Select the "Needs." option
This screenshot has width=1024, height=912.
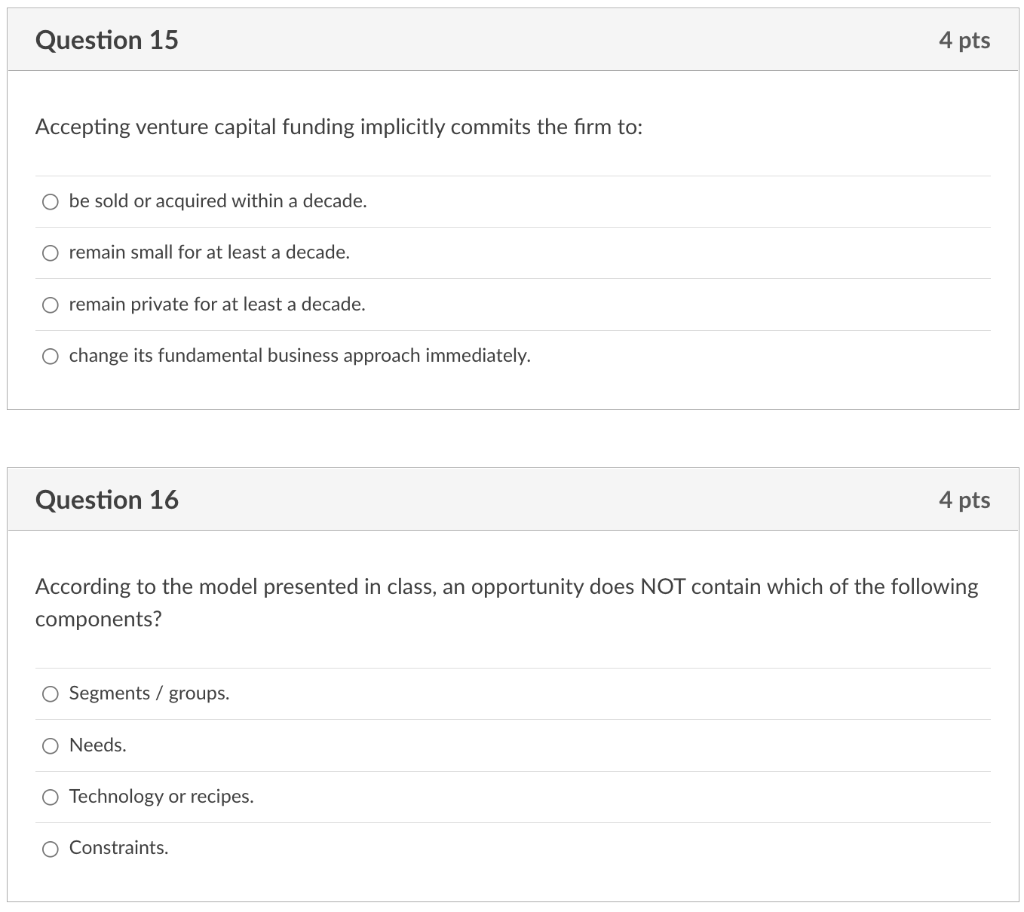pyautogui.click(x=50, y=745)
